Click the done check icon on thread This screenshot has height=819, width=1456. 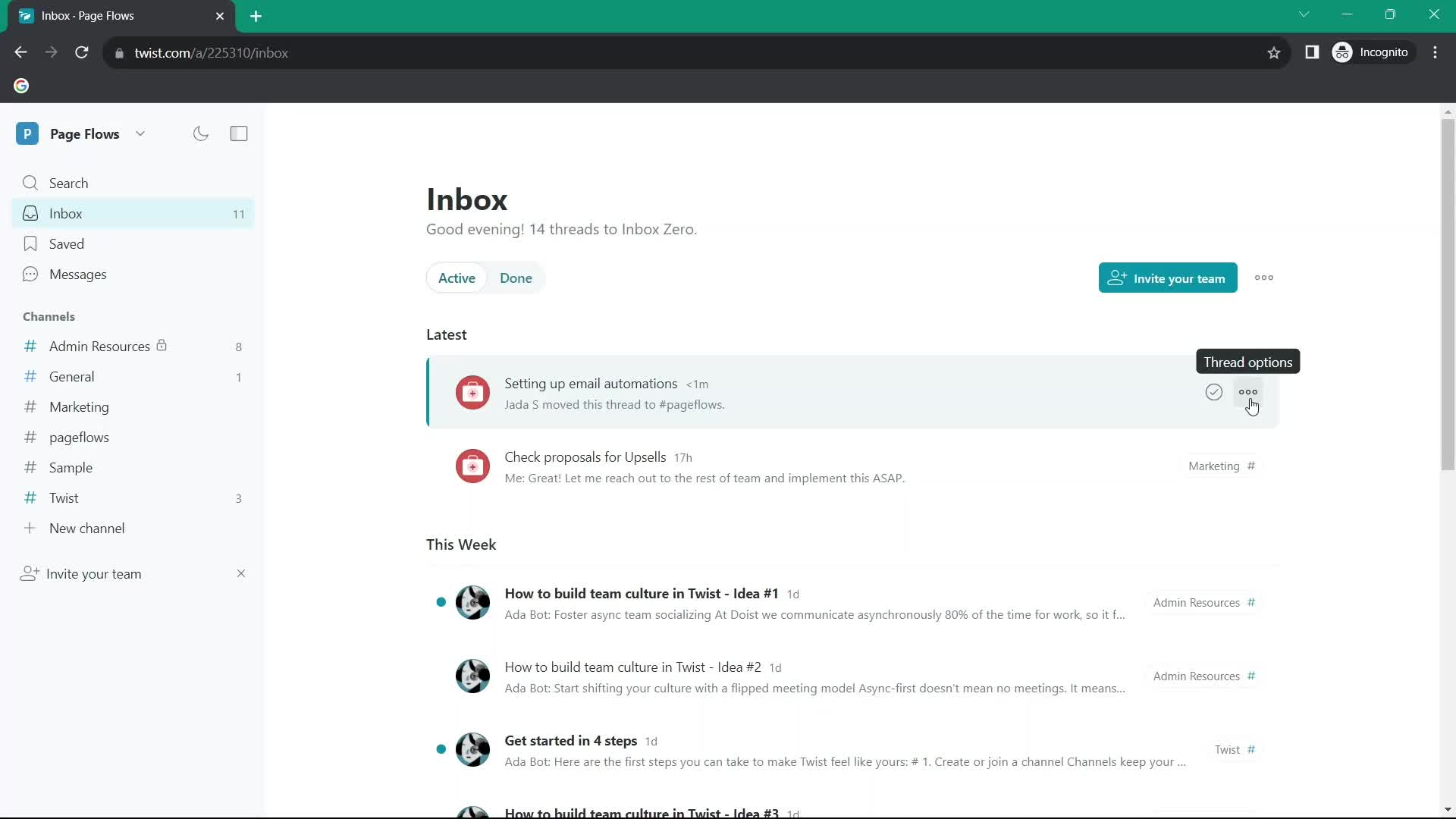click(1214, 392)
